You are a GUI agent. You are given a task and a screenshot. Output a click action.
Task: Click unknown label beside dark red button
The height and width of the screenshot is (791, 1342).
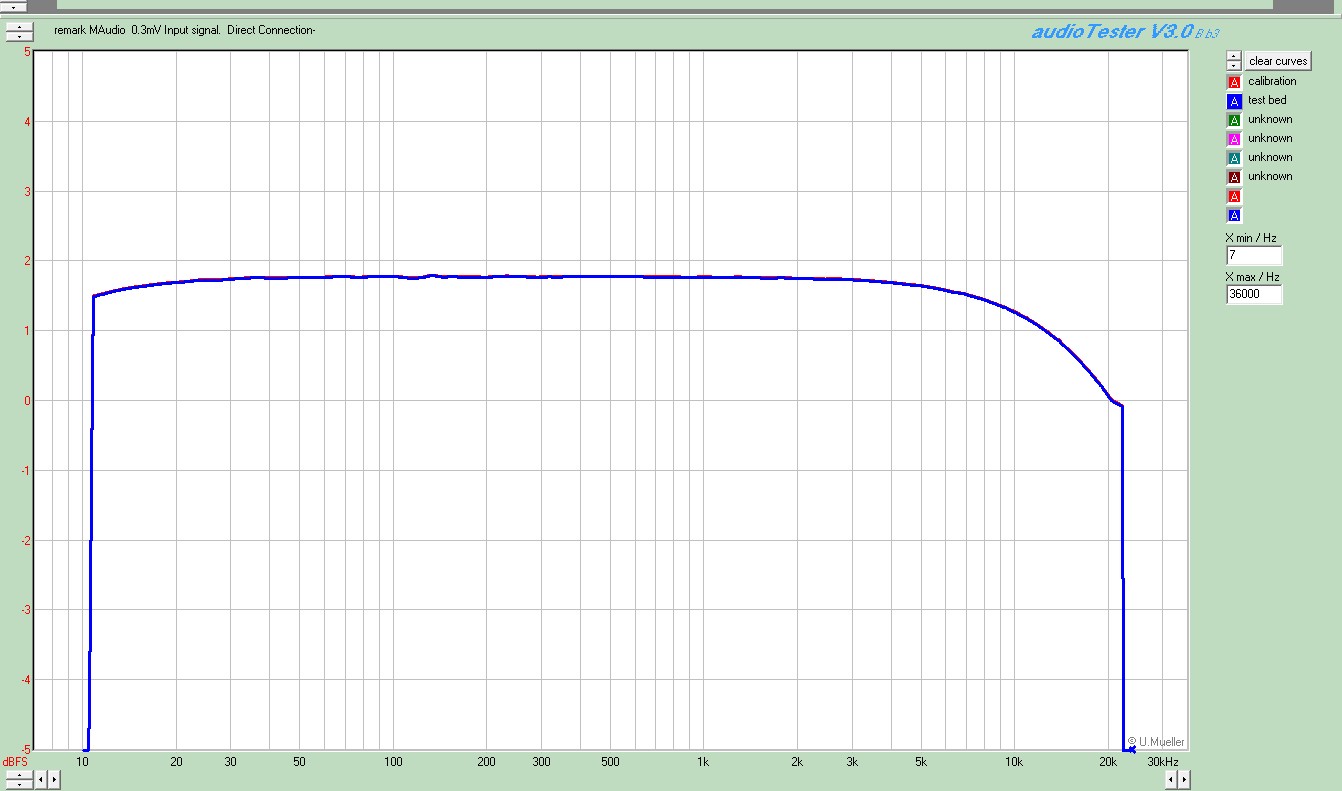[1270, 177]
